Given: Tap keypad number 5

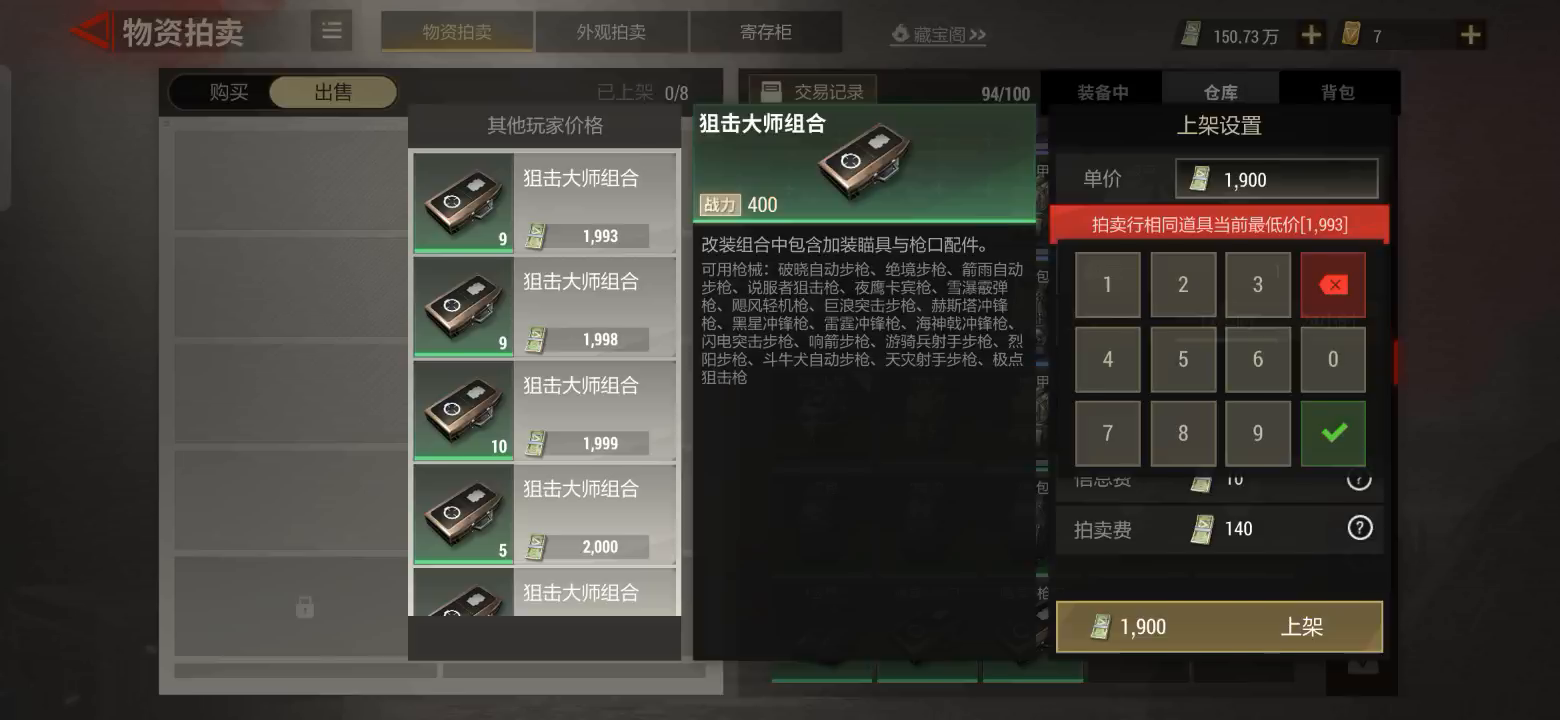Looking at the screenshot, I should click(x=1183, y=359).
